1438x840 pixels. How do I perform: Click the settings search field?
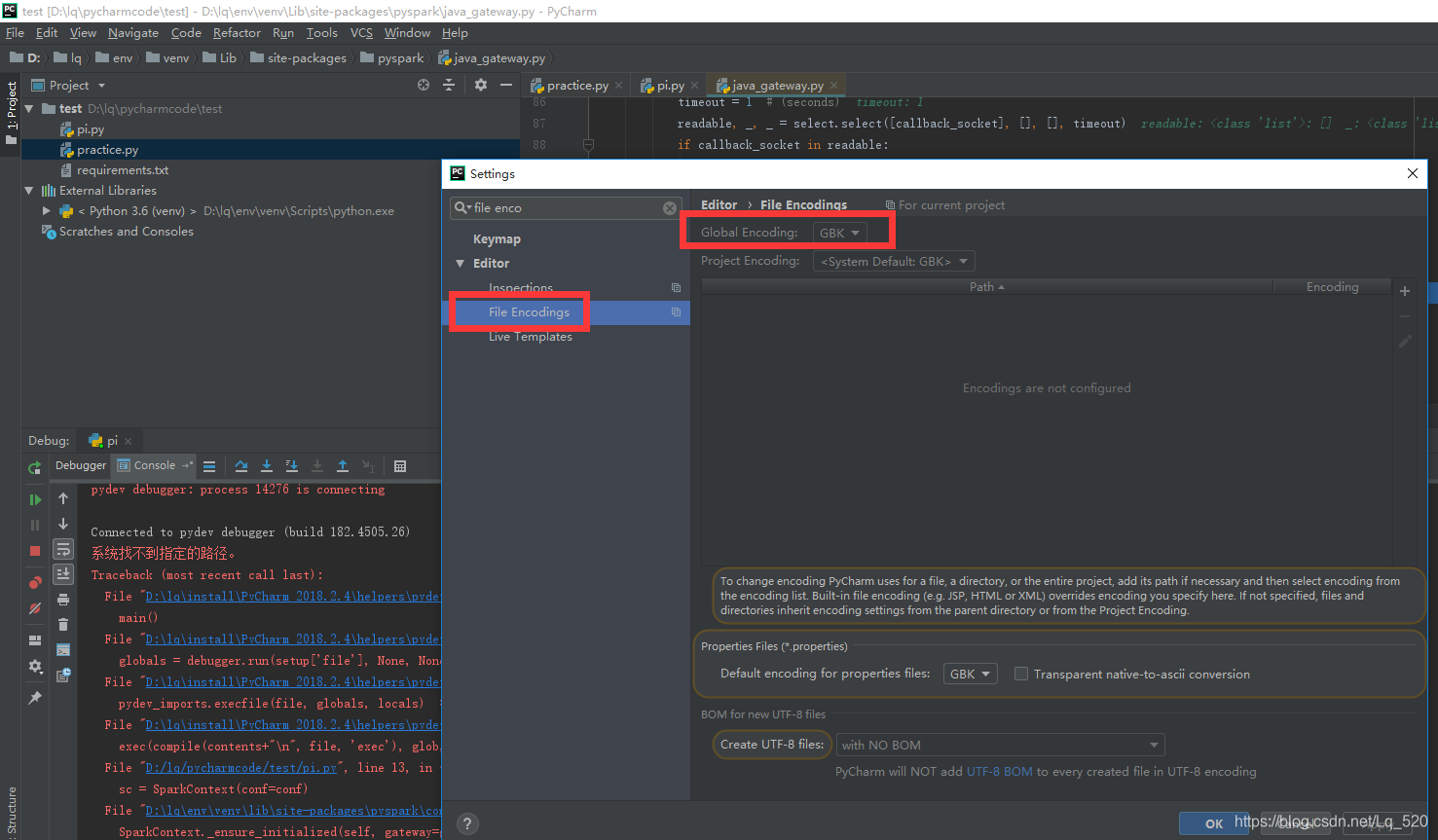coord(565,208)
